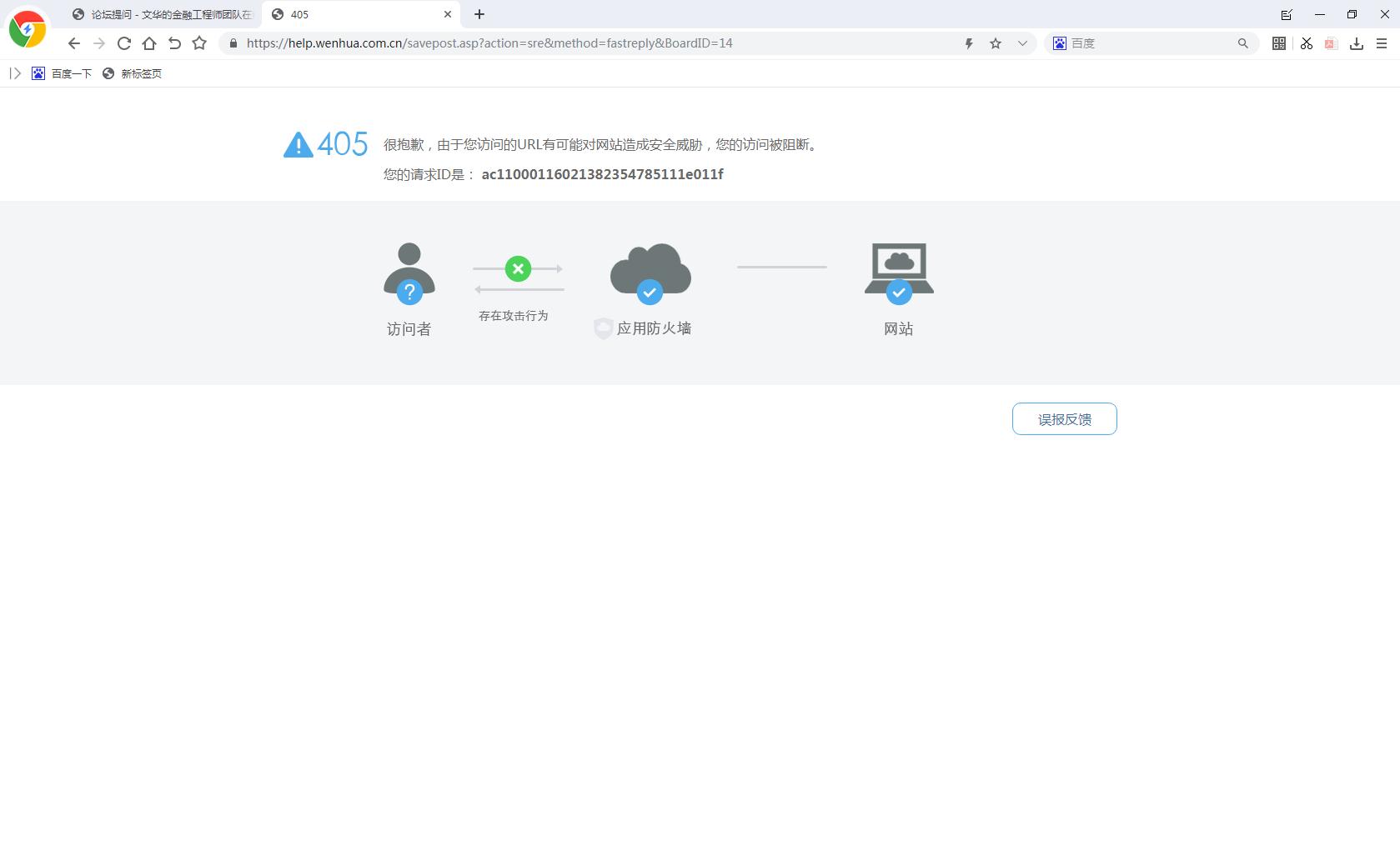Open a new tab with plus button

click(479, 14)
